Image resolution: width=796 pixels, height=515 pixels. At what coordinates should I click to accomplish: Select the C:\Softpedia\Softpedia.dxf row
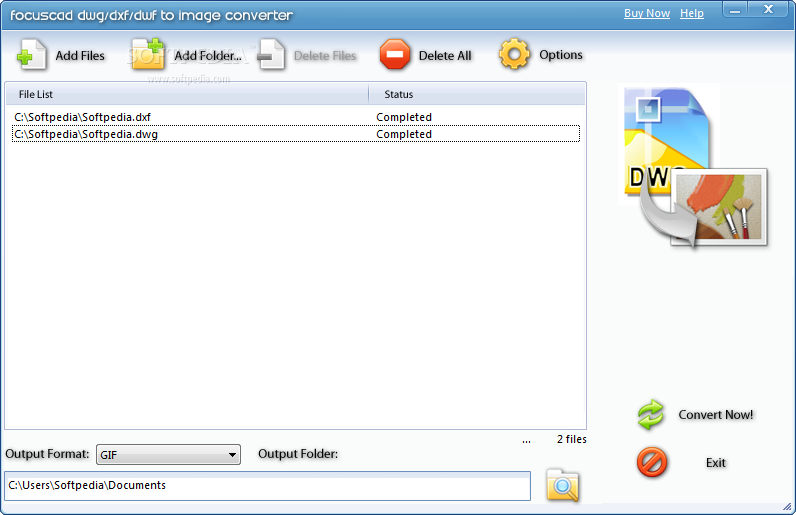click(x=295, y=117)
